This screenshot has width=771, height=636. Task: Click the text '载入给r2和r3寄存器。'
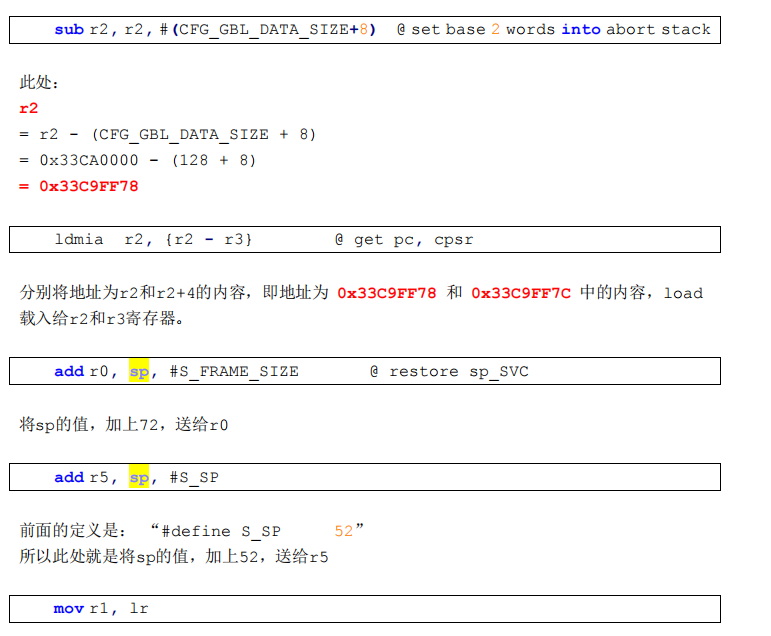pyautogui.click(x=102, y=319)
